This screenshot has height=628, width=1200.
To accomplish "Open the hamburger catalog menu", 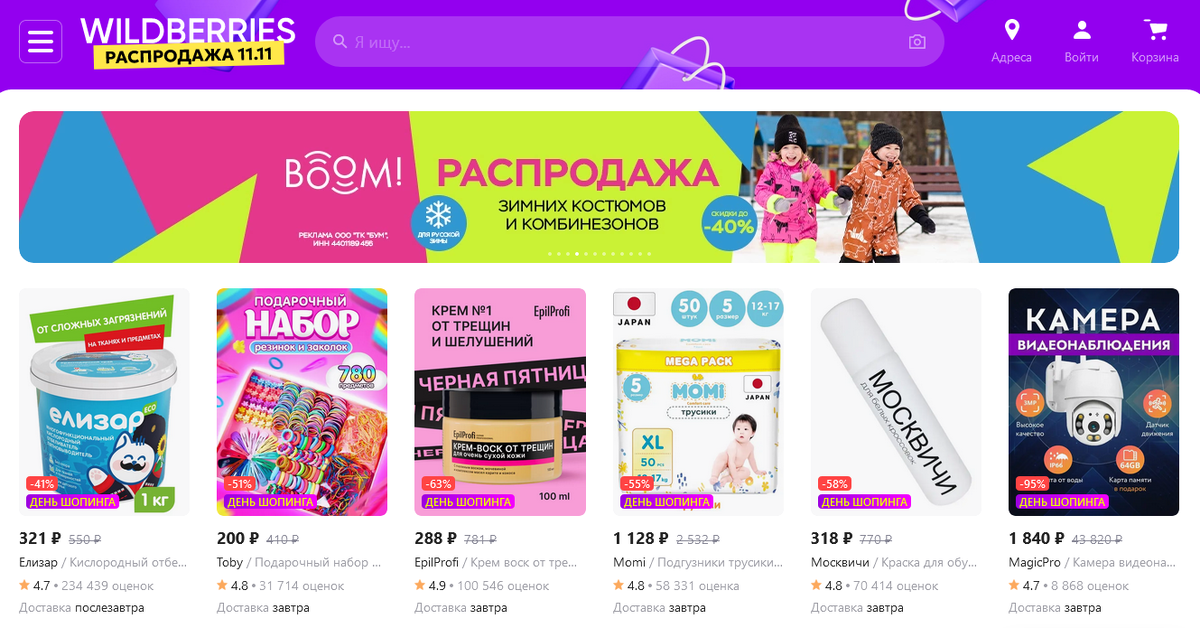I will (x=41, y=41).
